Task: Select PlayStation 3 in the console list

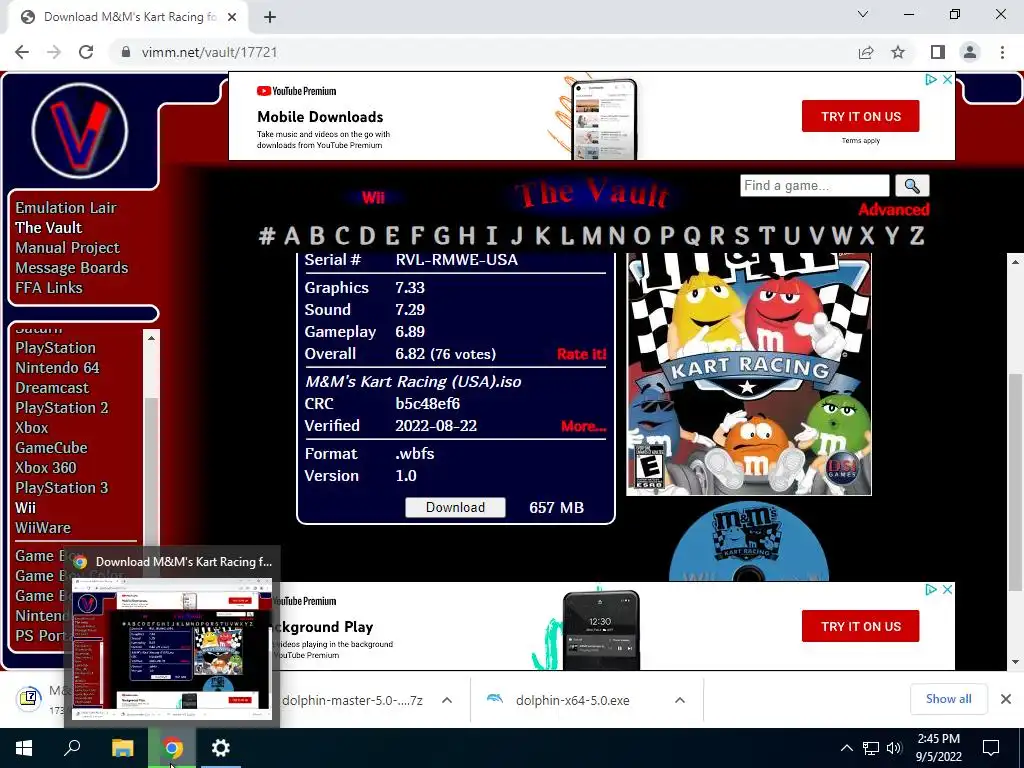Action: click(x=62, y=488)
